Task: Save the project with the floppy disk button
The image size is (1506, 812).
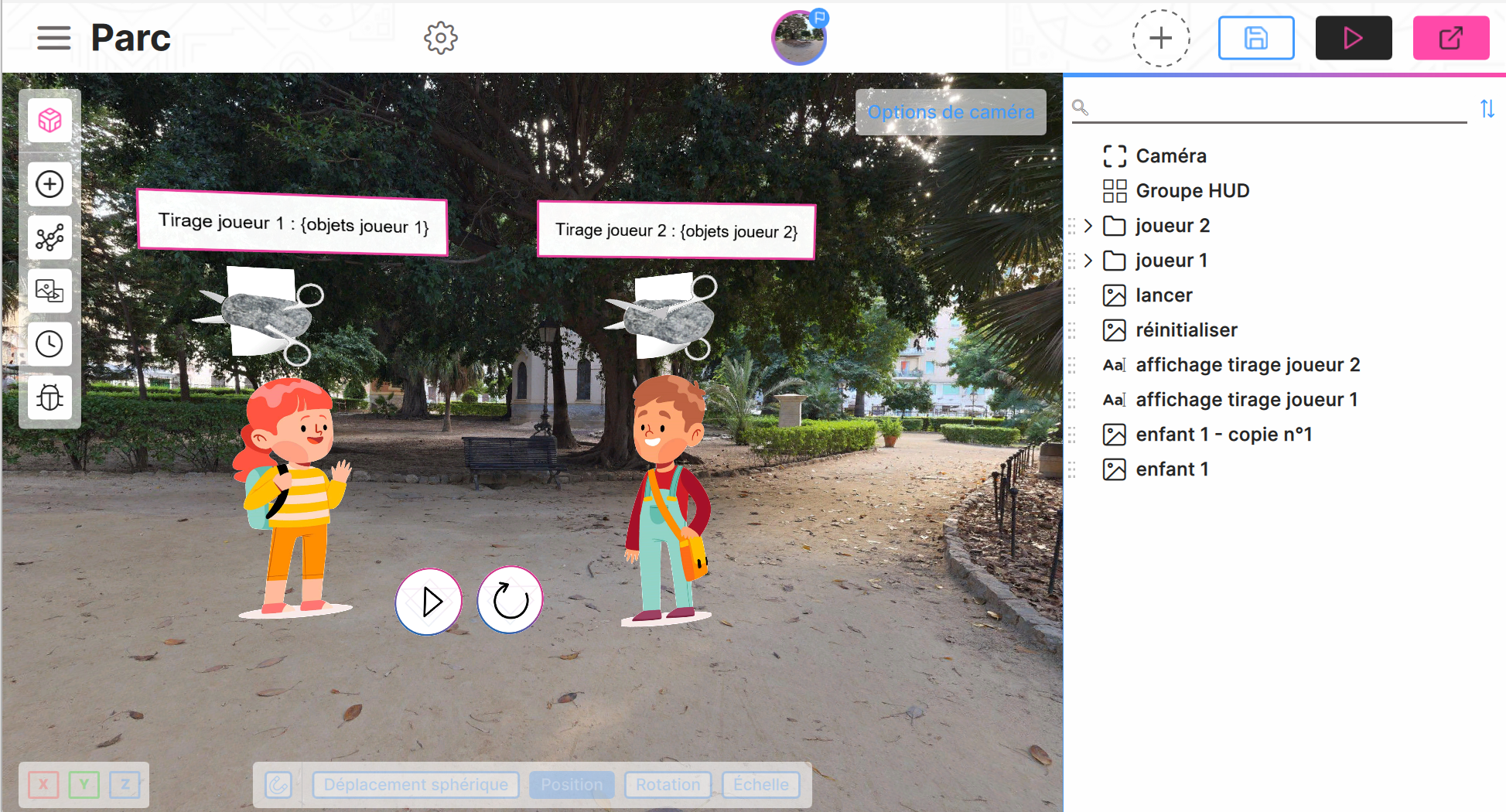Action: pyautogui.click(x=1256, y=38)
